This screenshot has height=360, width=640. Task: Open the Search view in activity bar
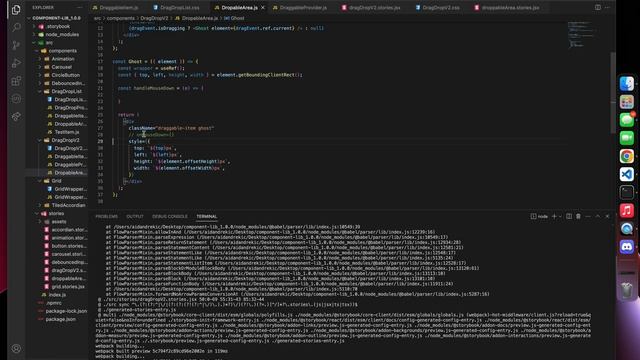16,27
